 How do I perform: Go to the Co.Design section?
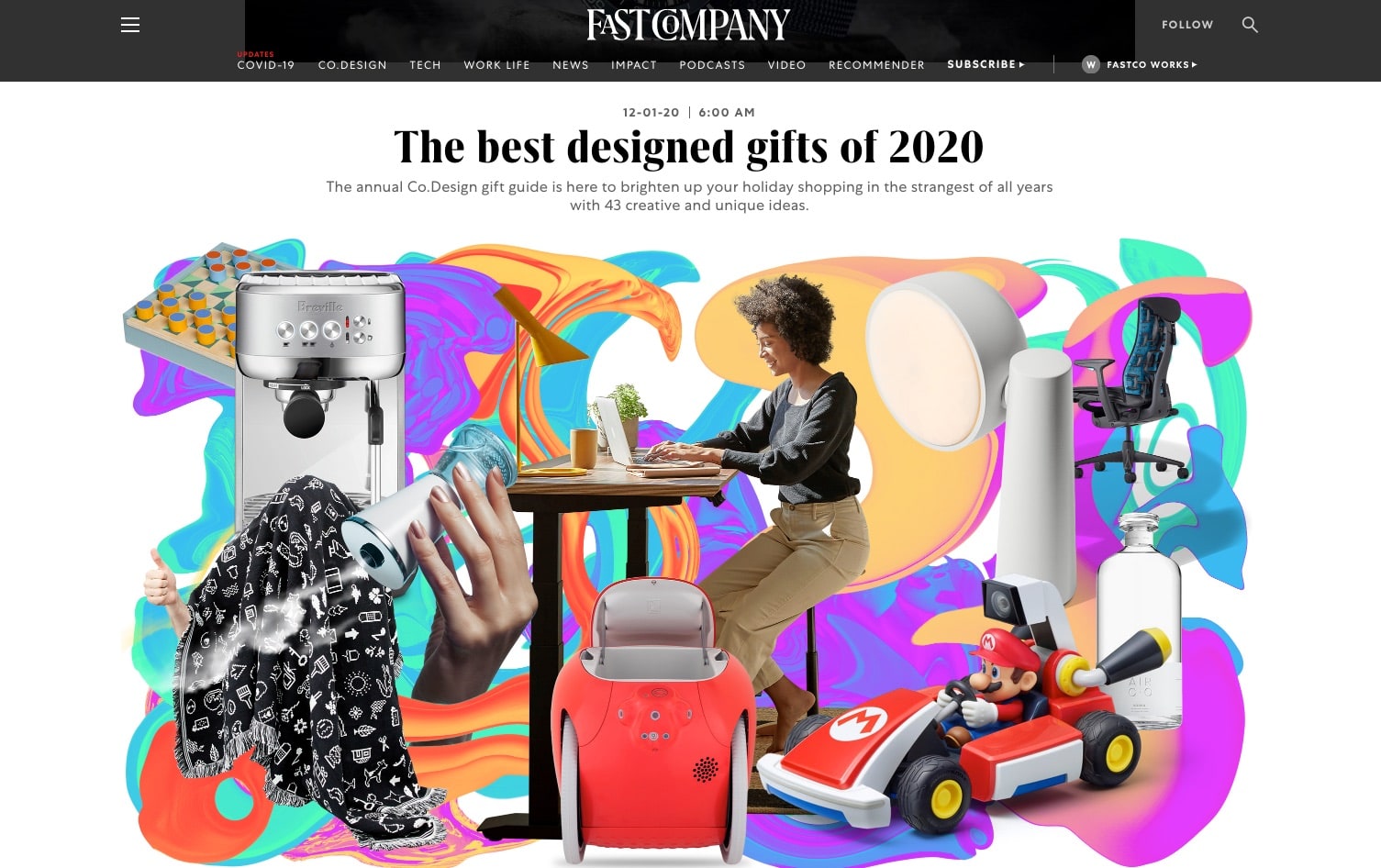click(352, 65)
